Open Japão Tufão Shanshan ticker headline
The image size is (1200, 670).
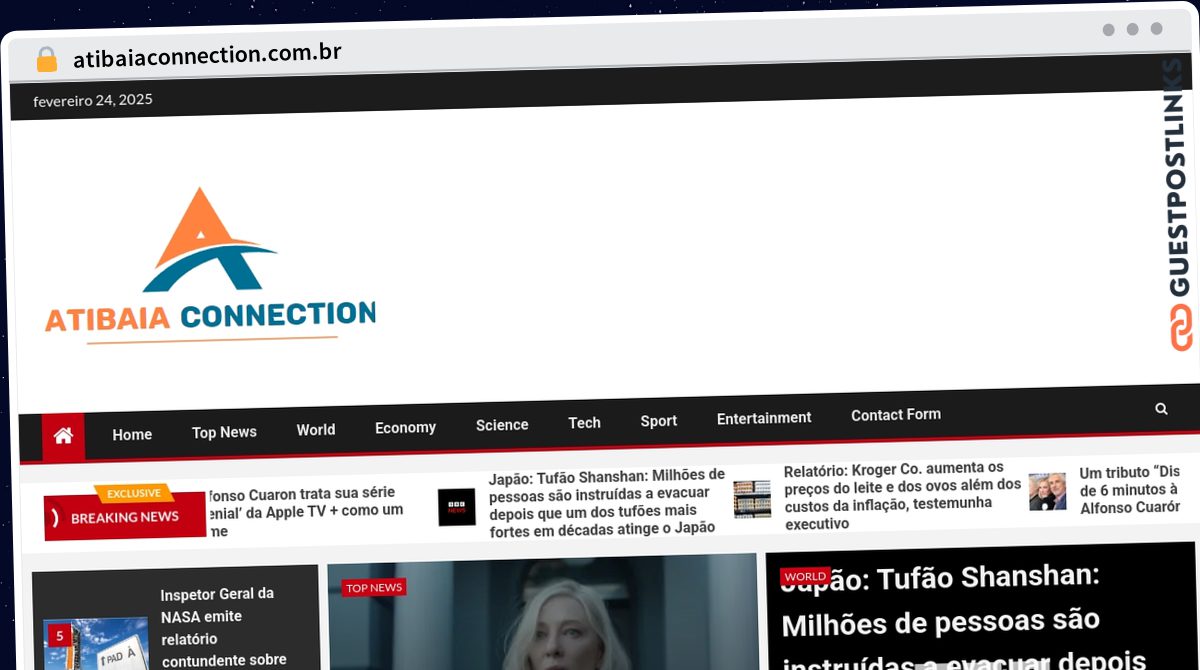pyautogui.click(x=607, y=502)
